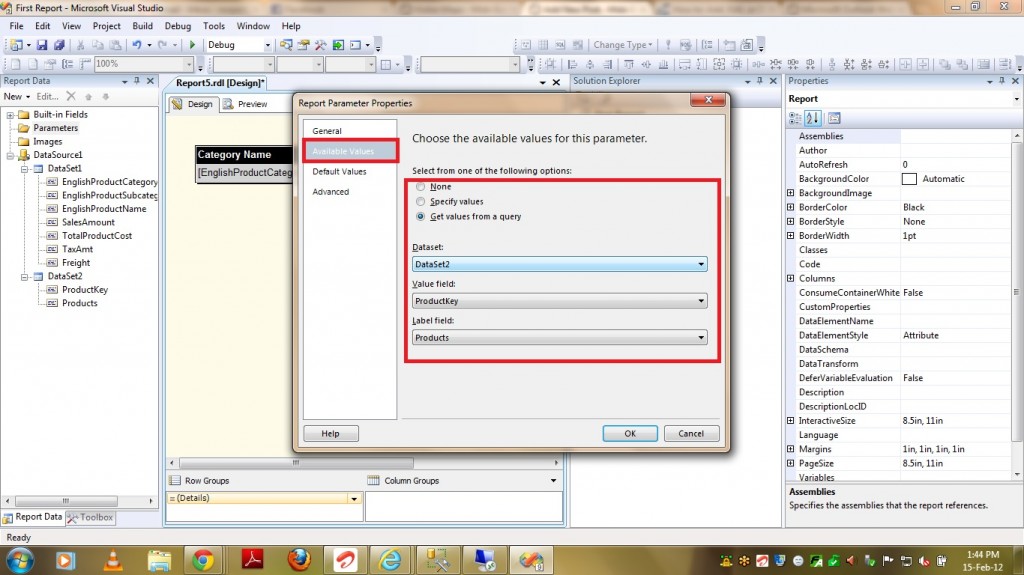Select Get values from a query option
Screen dimensions: 1024x575
click(421, 217)
